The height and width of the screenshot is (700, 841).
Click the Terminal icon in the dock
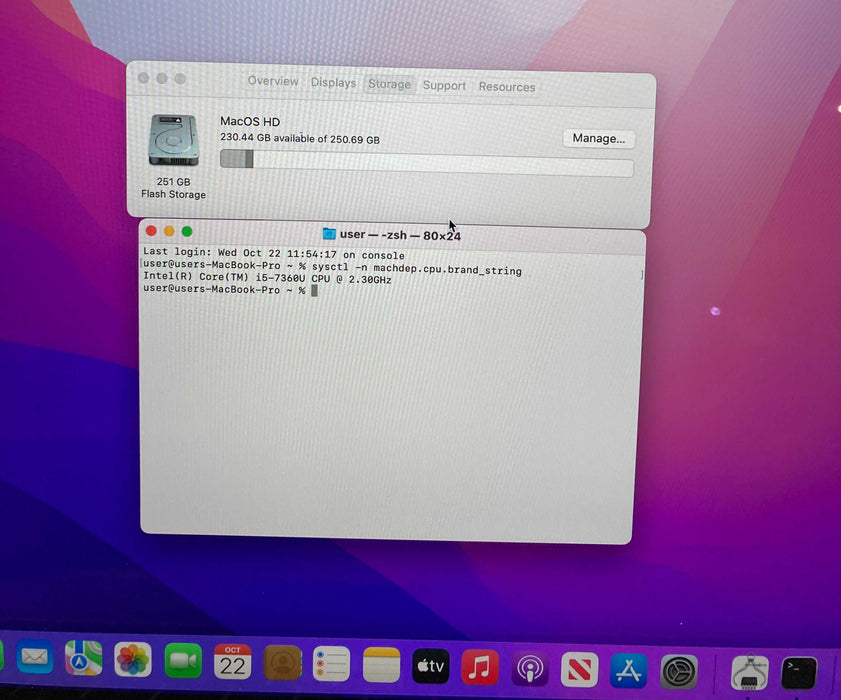point(798,673)
